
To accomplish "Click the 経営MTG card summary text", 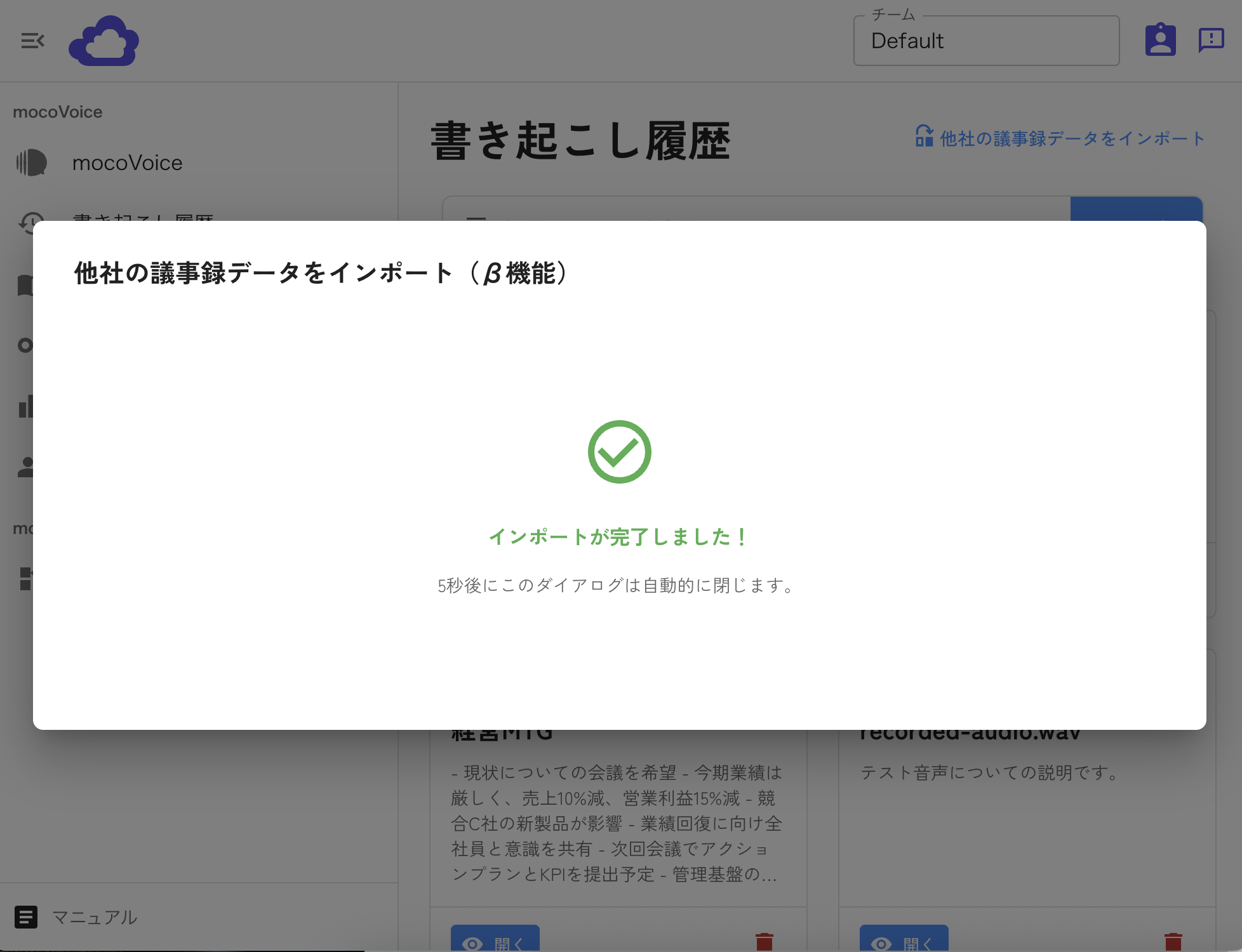I will tap(617, 824).
